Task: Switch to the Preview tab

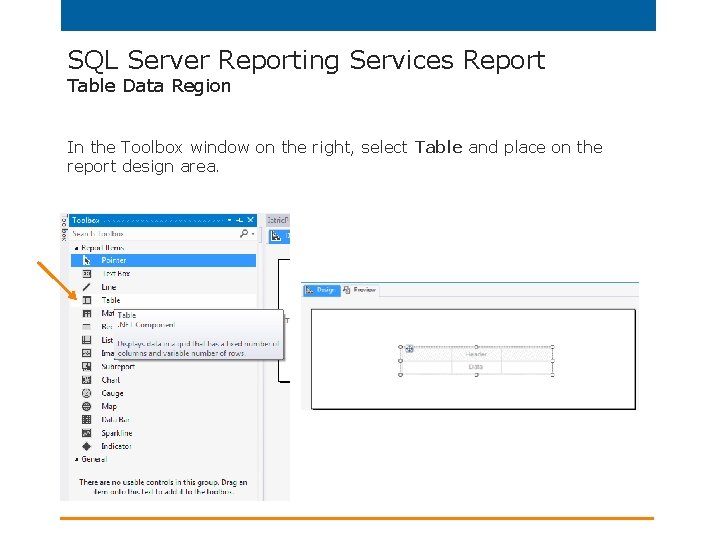Action: 360,290
